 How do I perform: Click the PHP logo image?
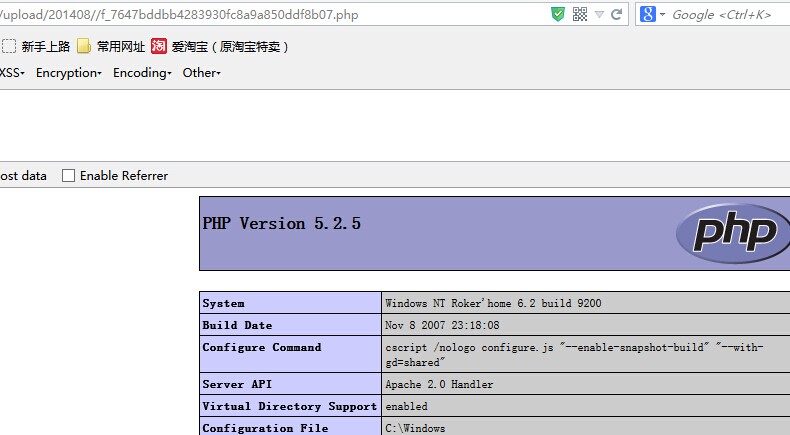tap(733, 233)
